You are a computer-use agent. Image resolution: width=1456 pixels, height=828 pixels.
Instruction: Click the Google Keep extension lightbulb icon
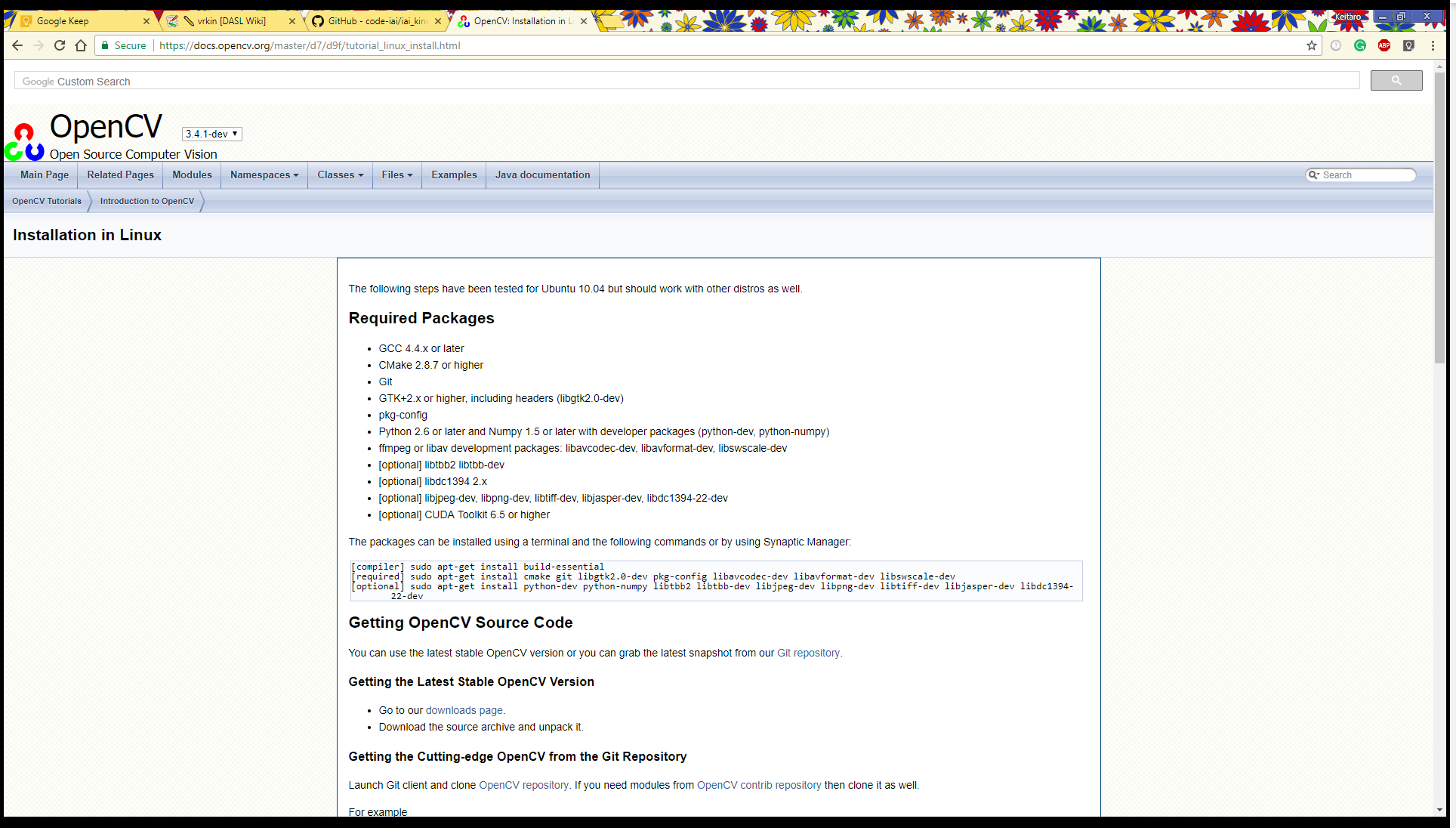[x=1408, y=45]
